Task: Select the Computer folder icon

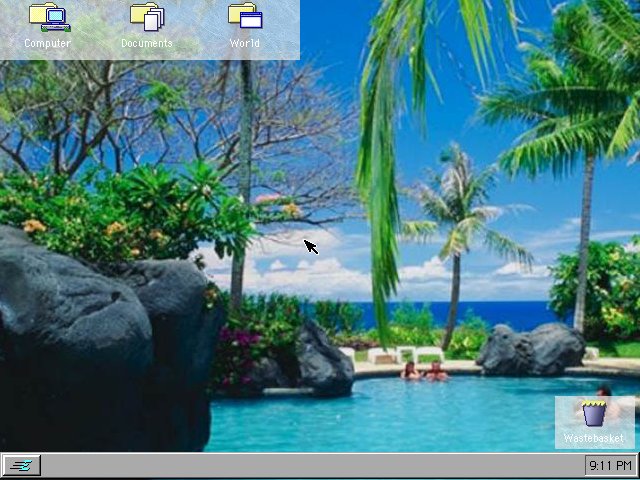Action: click(49, 17)
